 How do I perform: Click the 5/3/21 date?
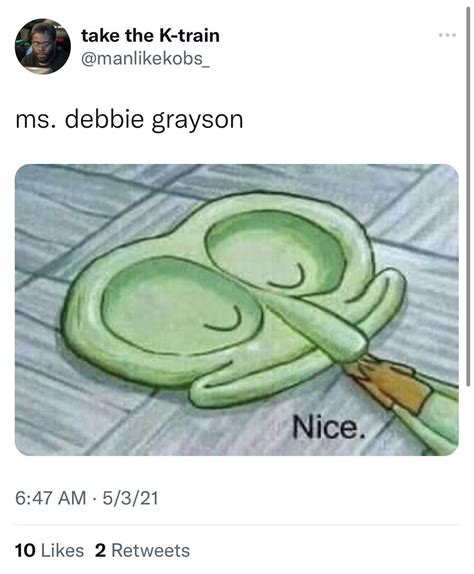(x=131, y=498)
